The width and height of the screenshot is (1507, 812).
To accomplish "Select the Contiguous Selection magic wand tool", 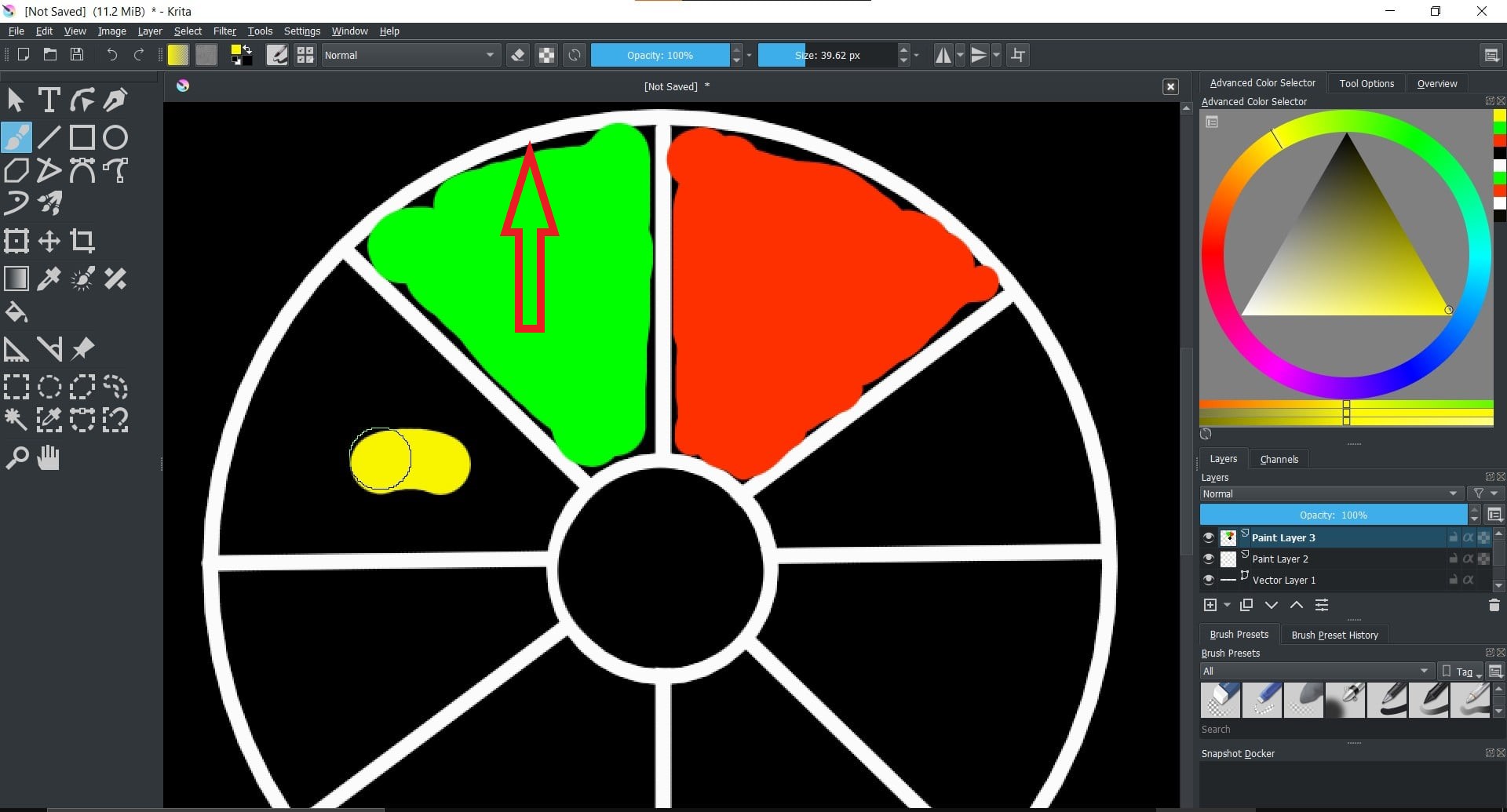I will [16, 420].
